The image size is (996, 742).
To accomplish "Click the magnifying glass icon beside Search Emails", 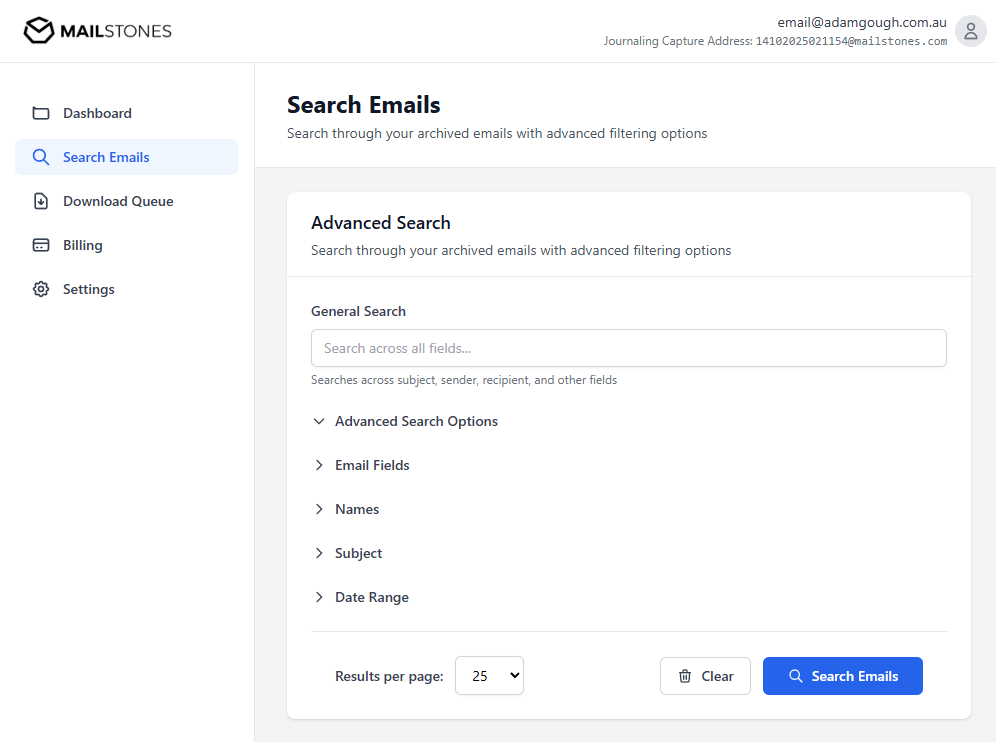I will click(x=41, y=156).
